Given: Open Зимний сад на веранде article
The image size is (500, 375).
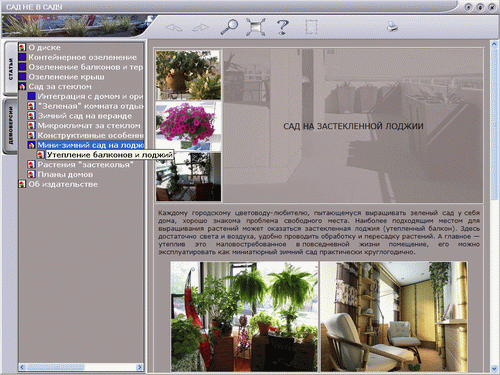Looking at the screenshot, I should pyautogui.click(x=85, y=116).
